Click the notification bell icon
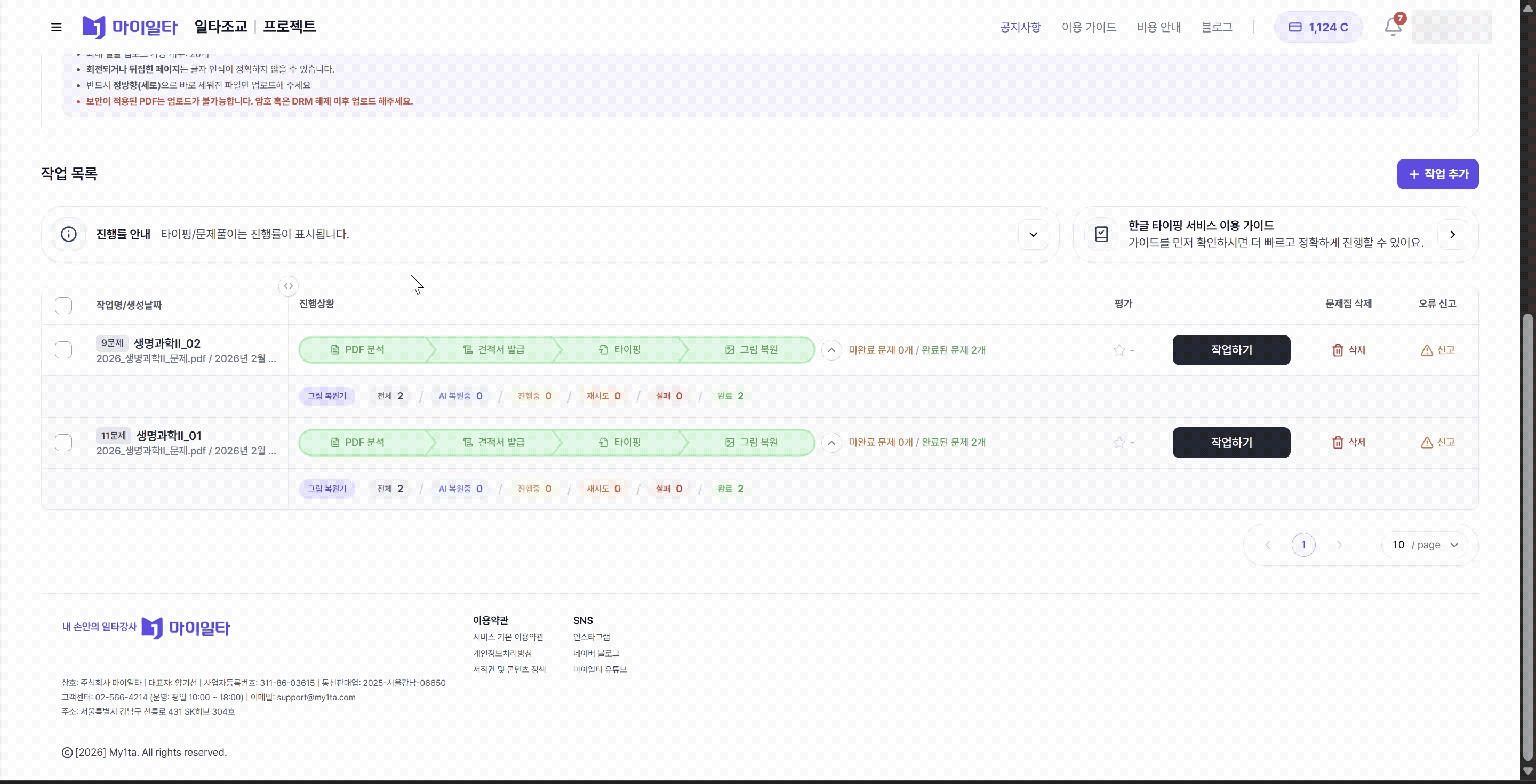The width and height of the screenshot is (1536, 784). pyautogui.click(x=1393, y=27)
